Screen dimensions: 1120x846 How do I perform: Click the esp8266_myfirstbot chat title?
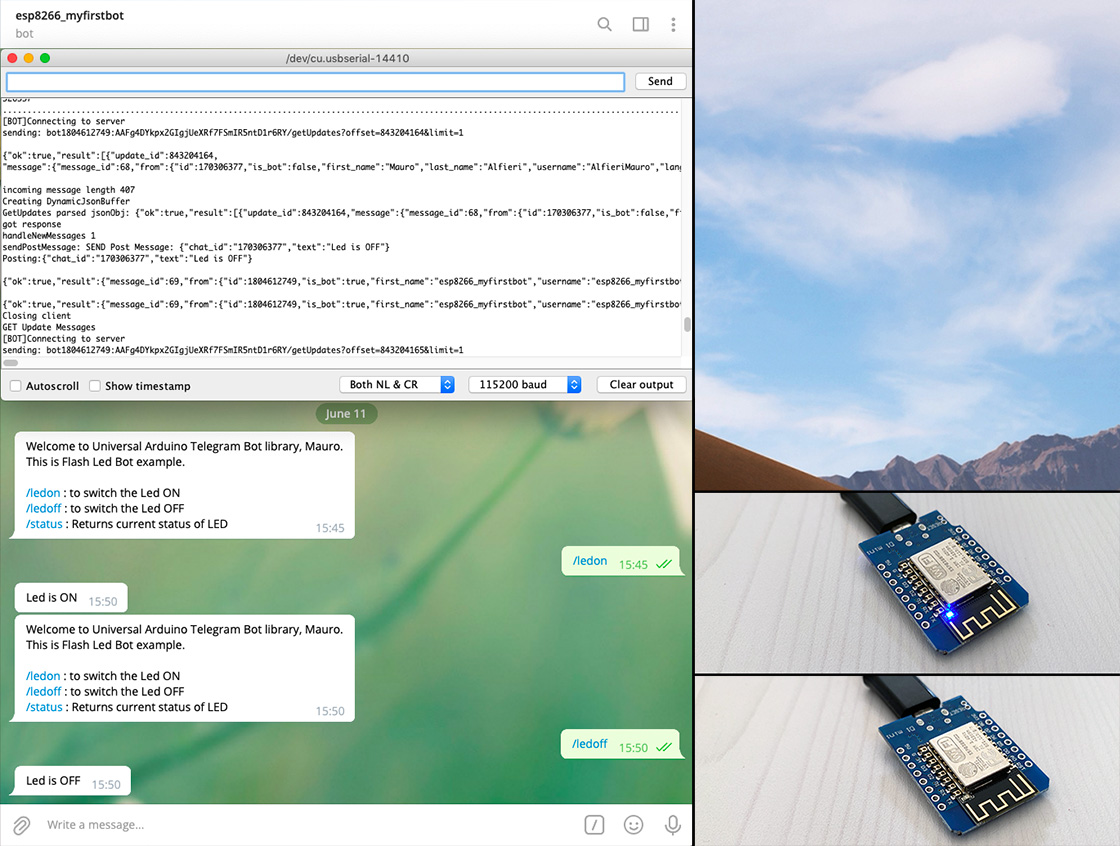(x=70, y=16)
